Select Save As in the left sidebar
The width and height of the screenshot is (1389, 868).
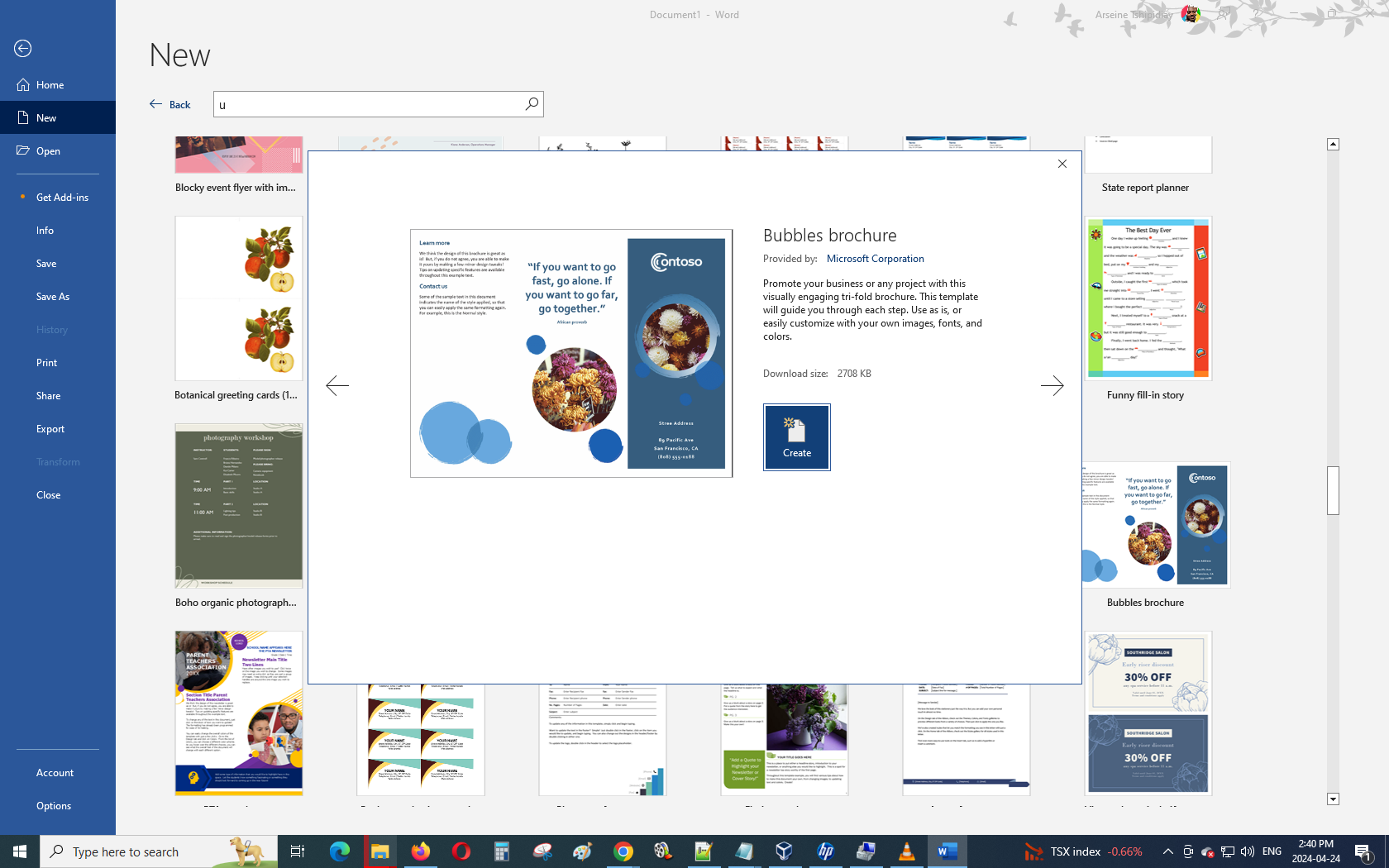click(x=53, y=297)
